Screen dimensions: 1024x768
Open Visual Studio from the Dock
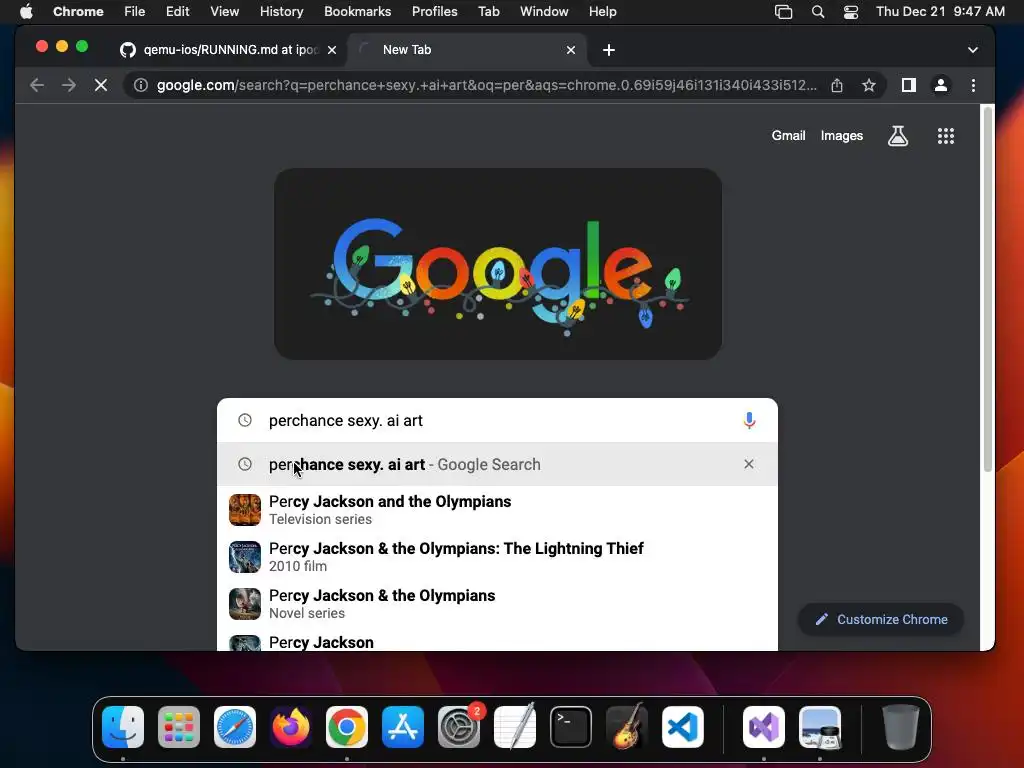point(764,727)
